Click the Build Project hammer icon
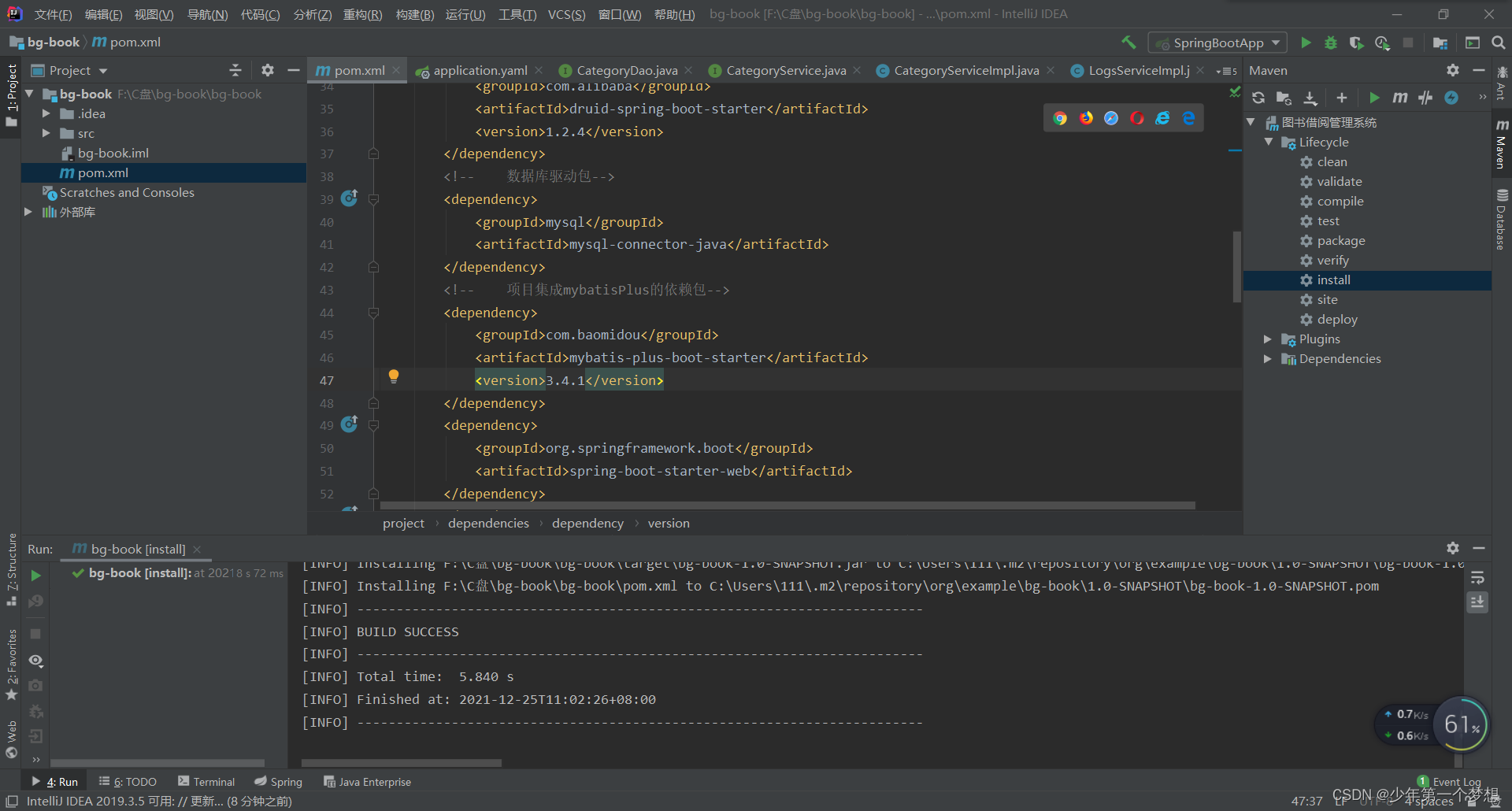 click(x=1128, y=43)
